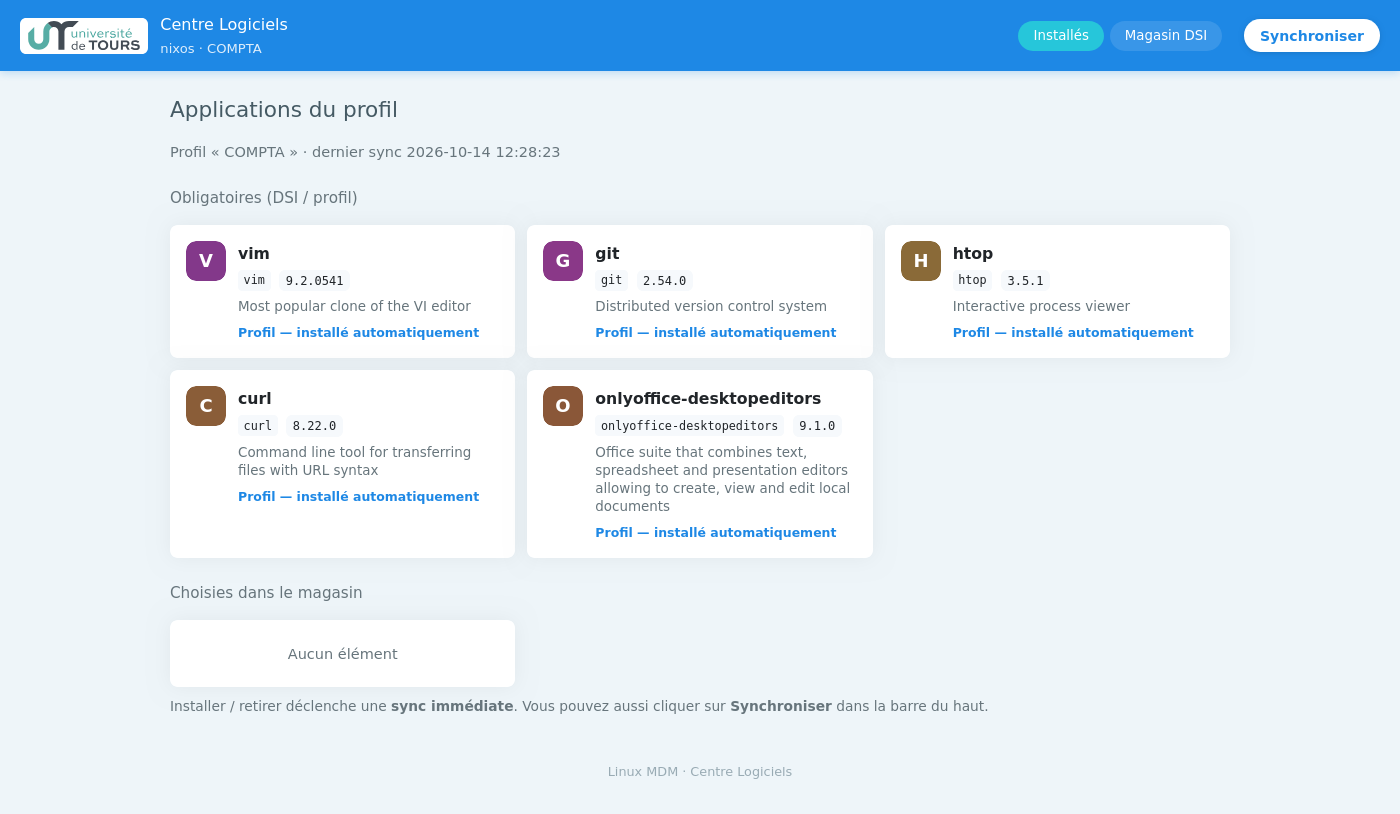Click 'Distributed version control system' description

click(711, 307)
